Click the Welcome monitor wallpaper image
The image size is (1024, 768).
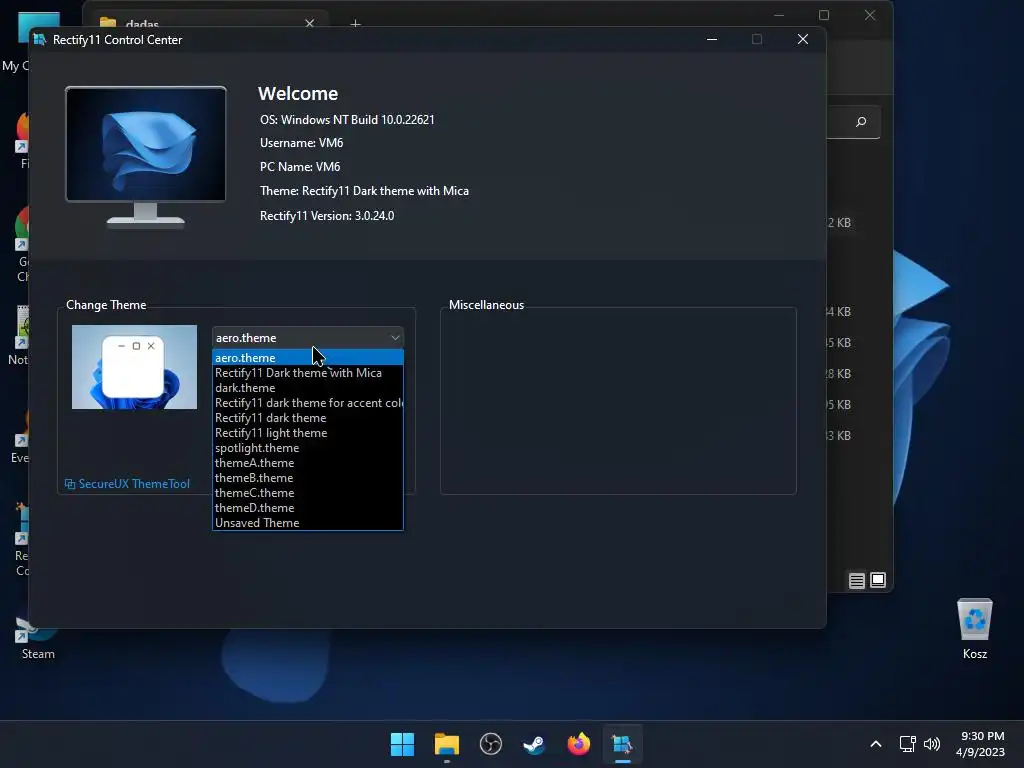(x=146, y=144)
